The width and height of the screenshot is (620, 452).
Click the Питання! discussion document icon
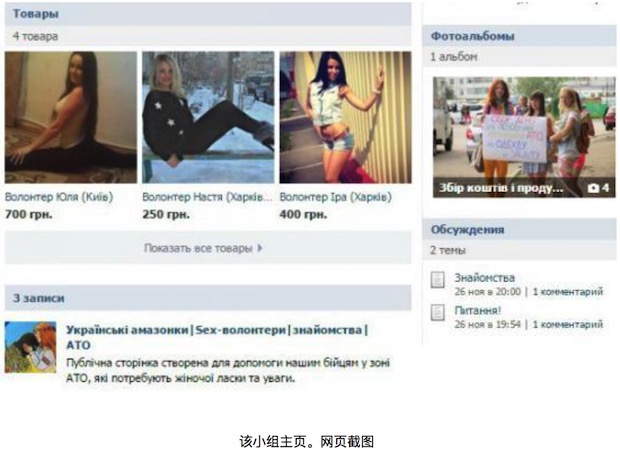pos(437,312)
